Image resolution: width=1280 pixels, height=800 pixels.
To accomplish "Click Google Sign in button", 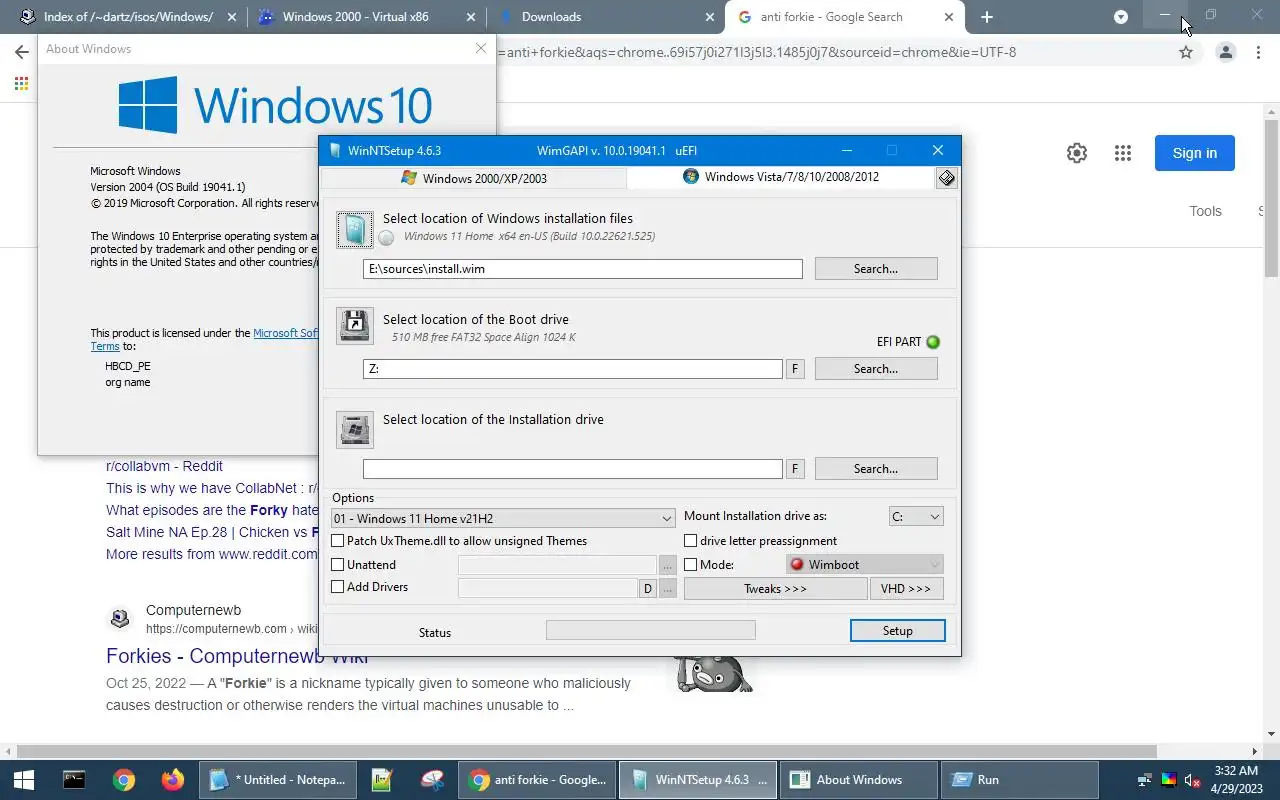I will coord(1195,153).
